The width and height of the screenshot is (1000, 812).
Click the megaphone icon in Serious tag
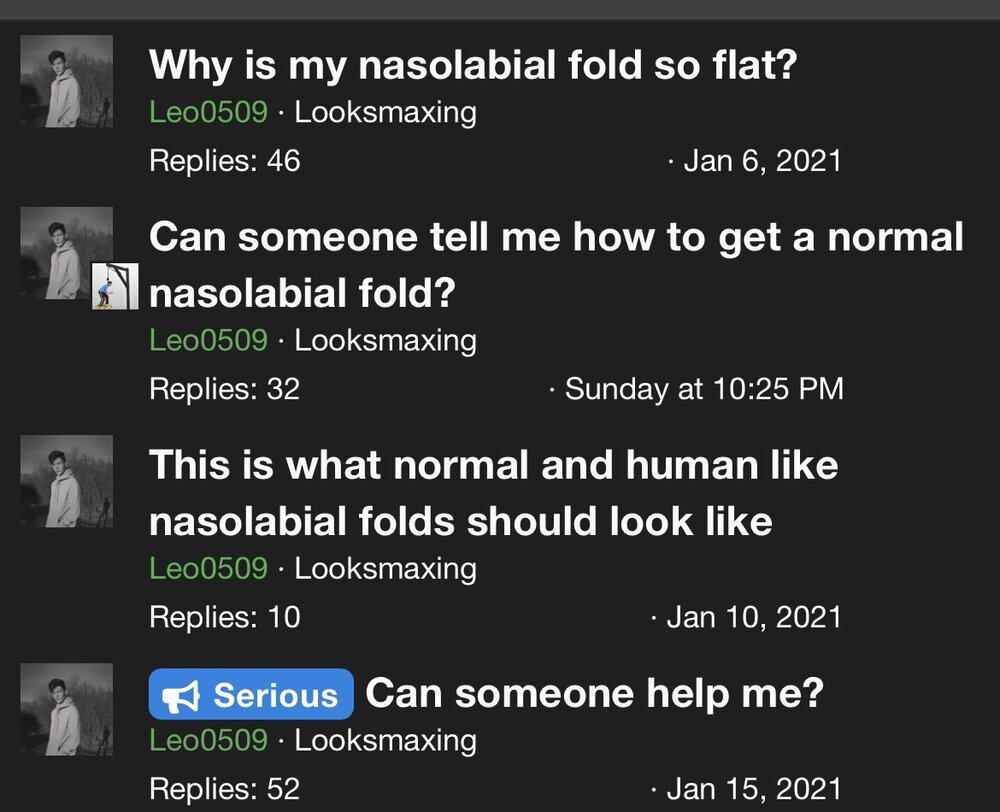180,695
